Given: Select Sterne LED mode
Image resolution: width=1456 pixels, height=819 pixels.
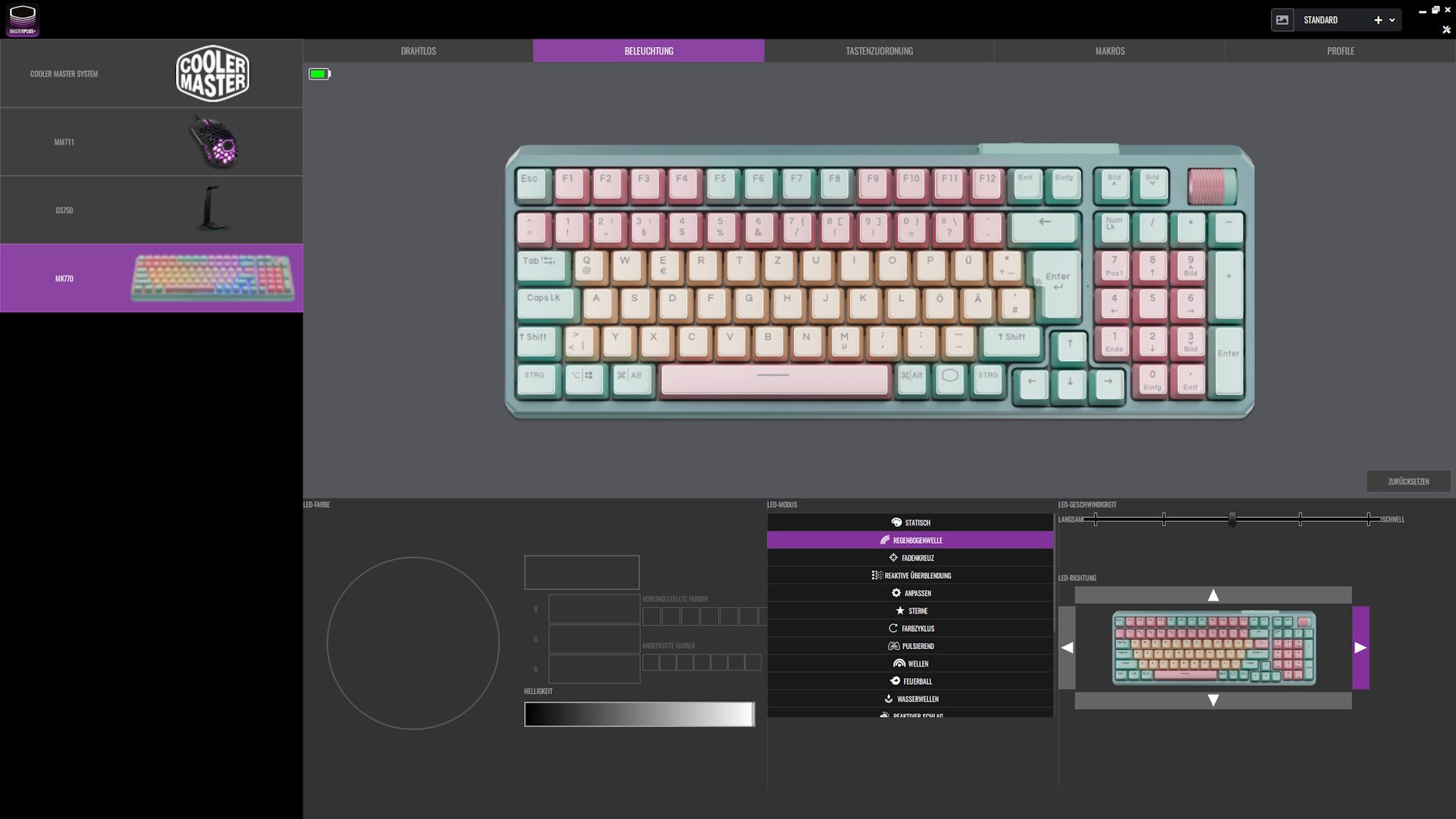Looking at the screenshot, I should 910,610.
